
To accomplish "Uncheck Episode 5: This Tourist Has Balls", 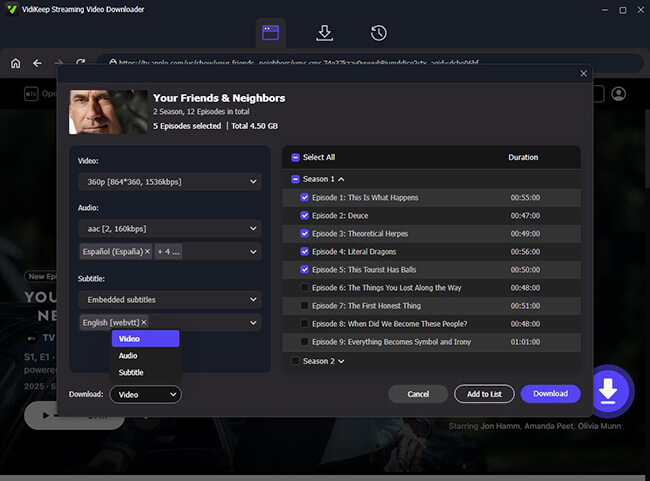I will 304,270.
